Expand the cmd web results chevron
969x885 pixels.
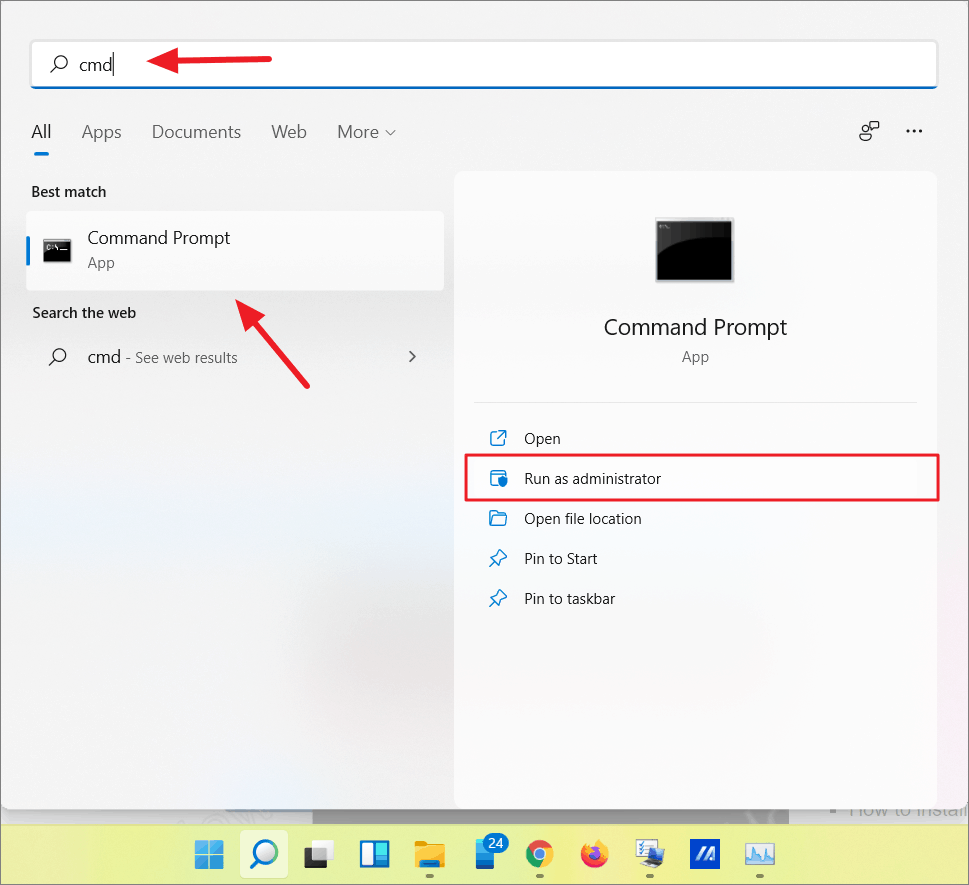(x=412, y=357)
